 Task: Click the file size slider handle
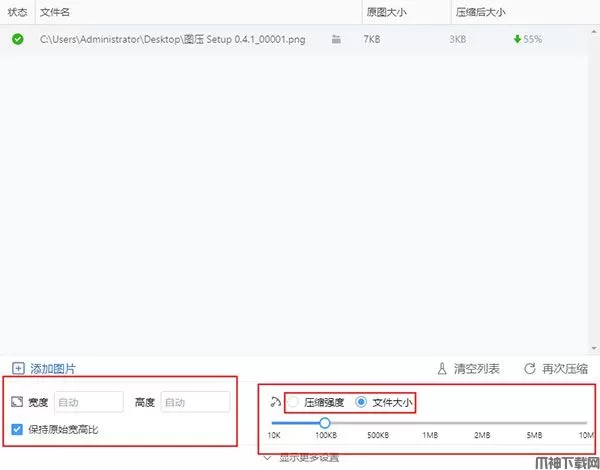(324, 423)
